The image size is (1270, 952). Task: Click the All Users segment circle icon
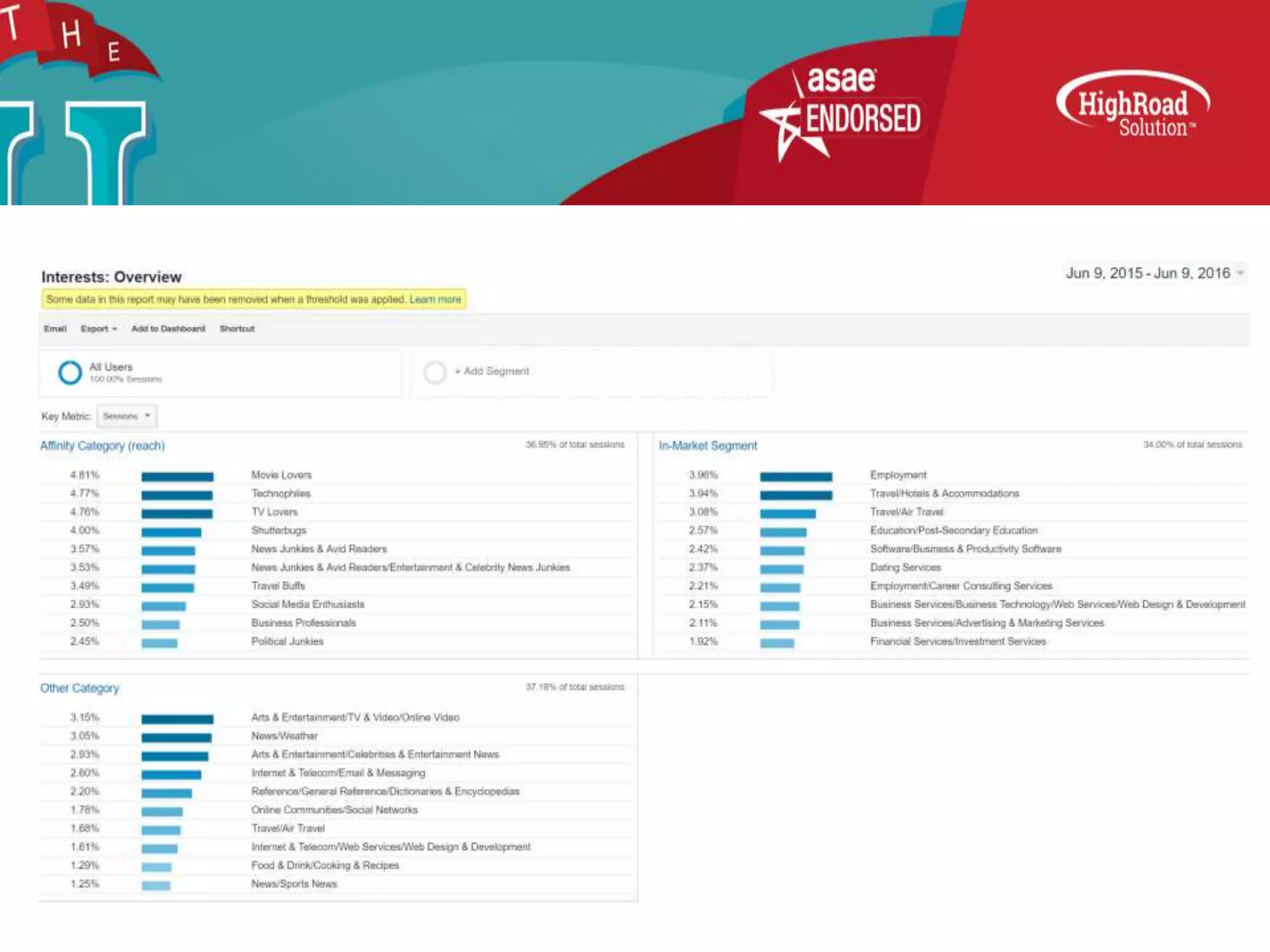pyautogui.click(x=70, y=372)
